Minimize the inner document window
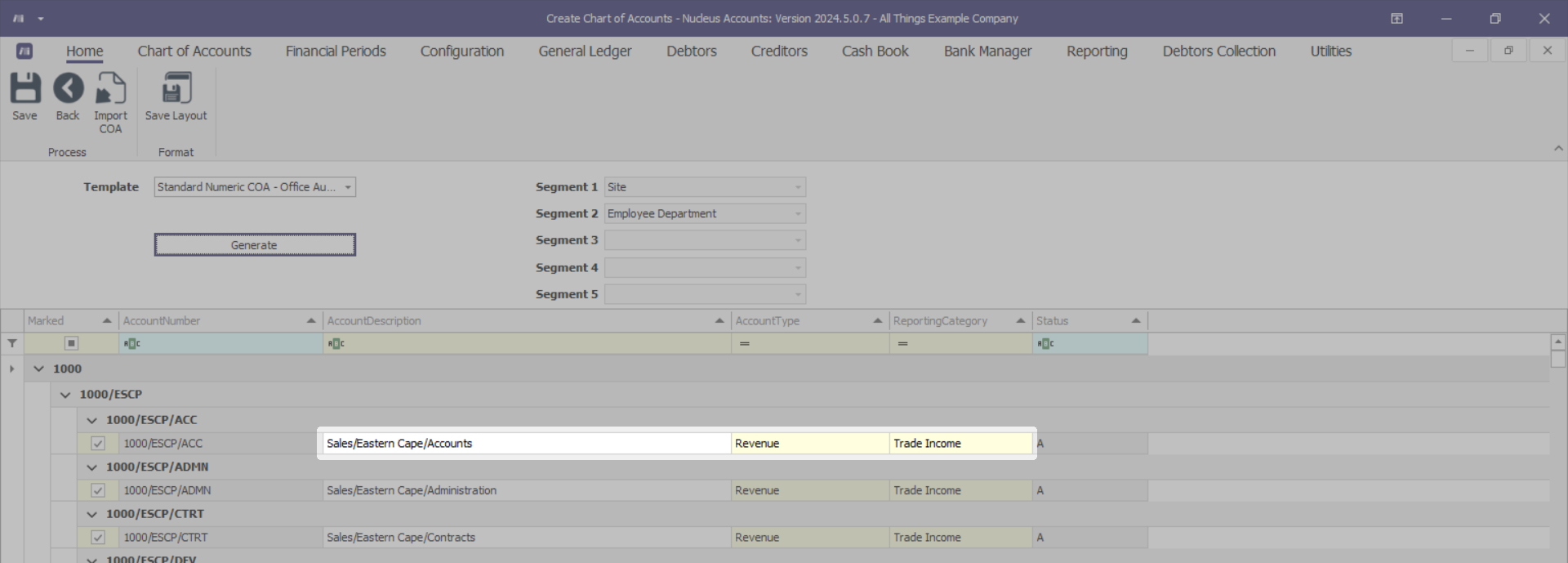The height and width of the screenshot is (563, 1568). [x=1469, y=51]
